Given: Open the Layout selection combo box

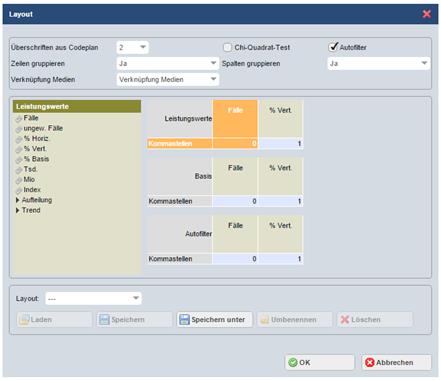Looking at the screenshot, I should [x=93, y=298].
